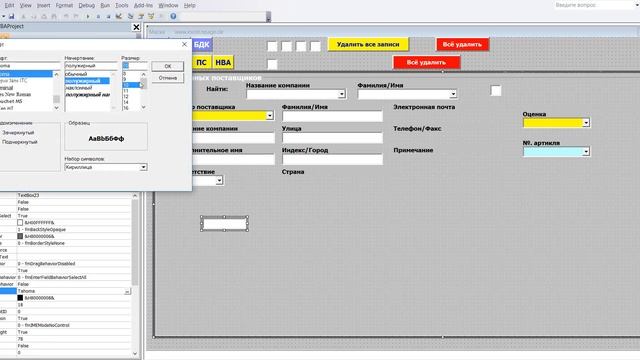Open the Object Browser toolbar icon
The image size is (640, 360).
click(x=151, y=16)
